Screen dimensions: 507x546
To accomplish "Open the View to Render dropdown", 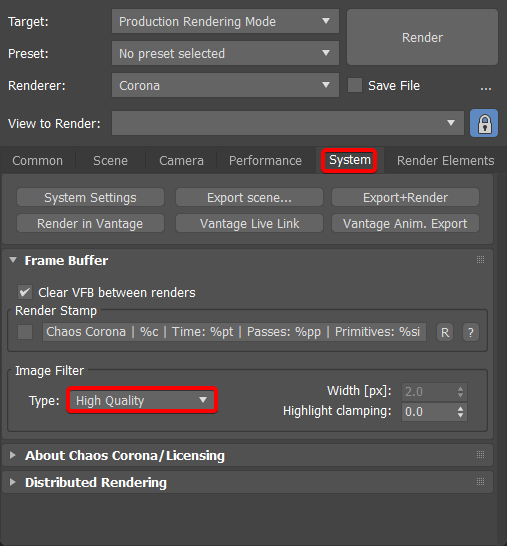I will tap(288, 123).
